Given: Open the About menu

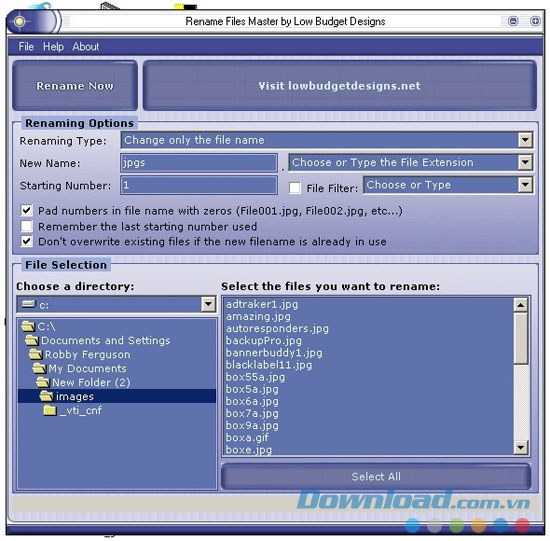Looking at the screenshot, I should tap(86, 46).
